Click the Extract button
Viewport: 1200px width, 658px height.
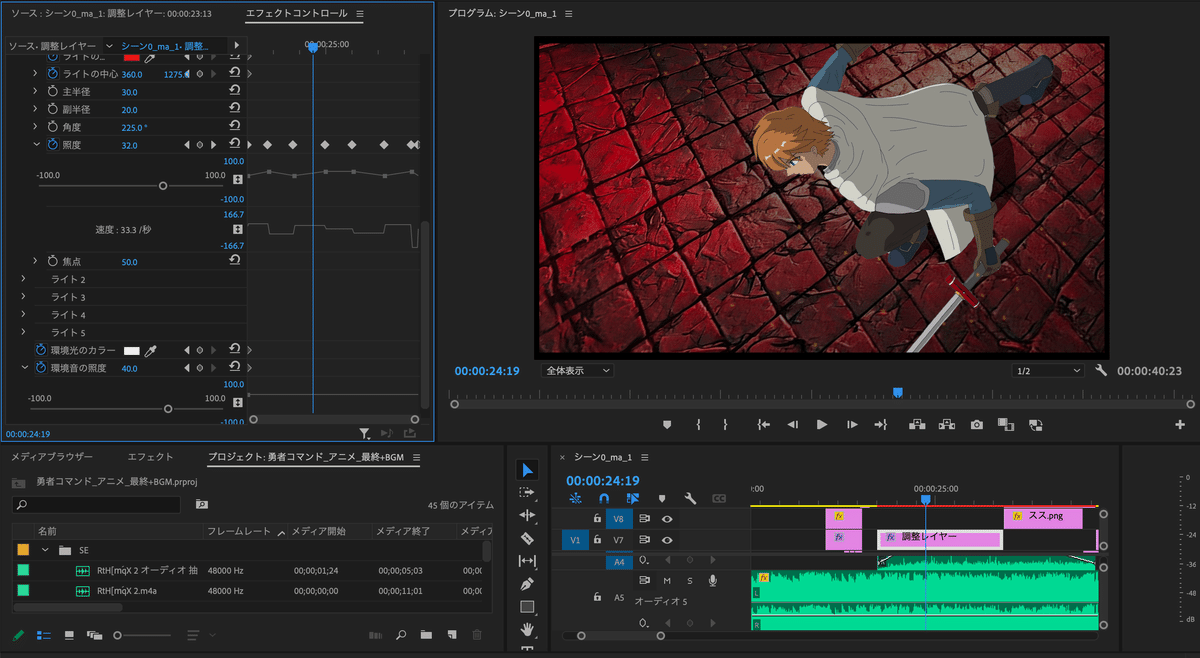945,425
